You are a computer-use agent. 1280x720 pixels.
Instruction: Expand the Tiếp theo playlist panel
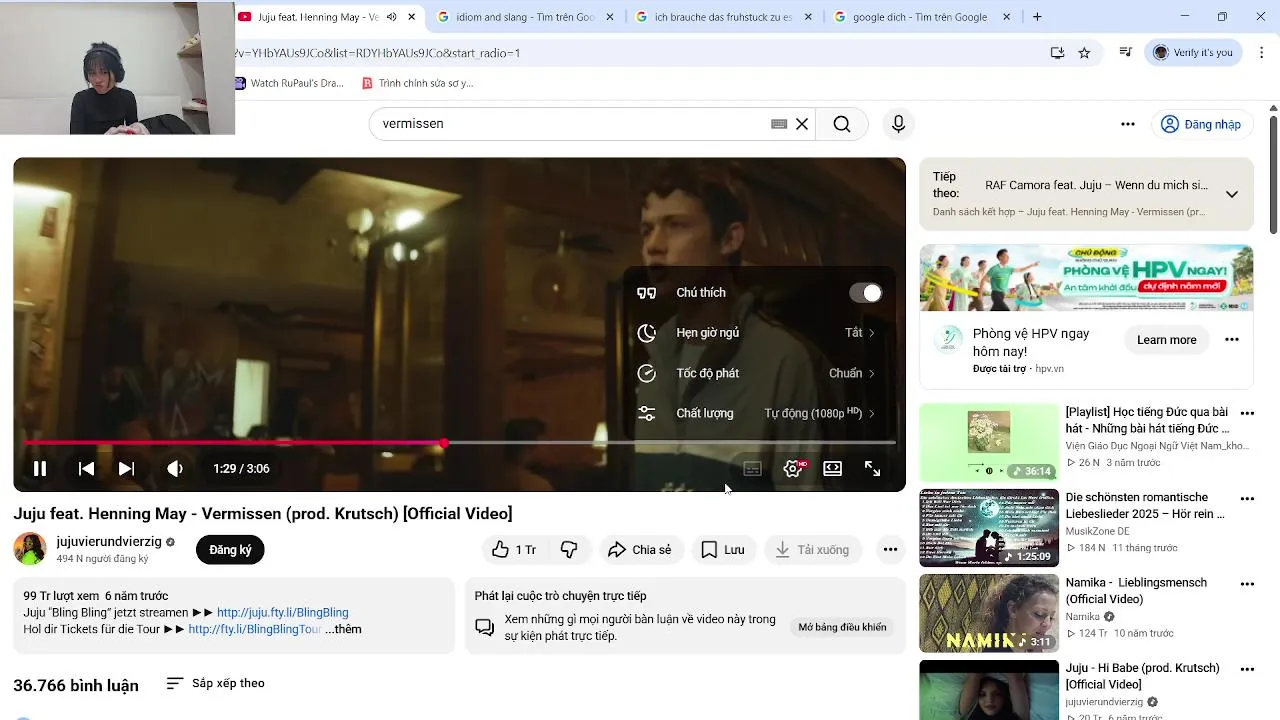pos(1232,194)
